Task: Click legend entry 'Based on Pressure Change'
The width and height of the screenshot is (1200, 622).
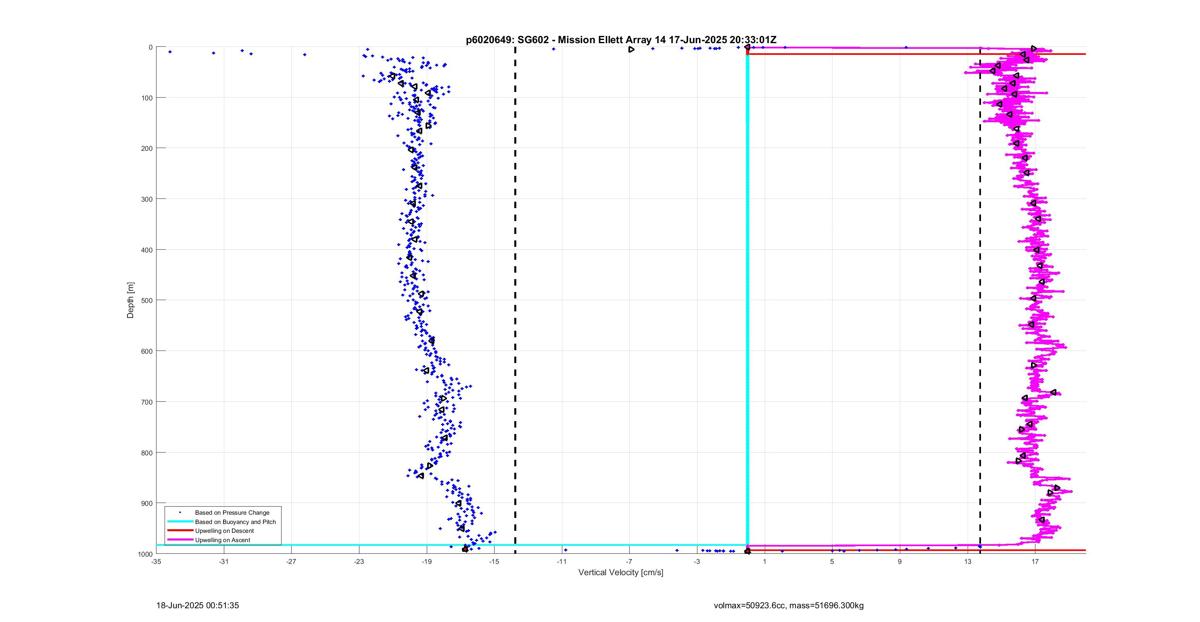Action: [231, 513]
